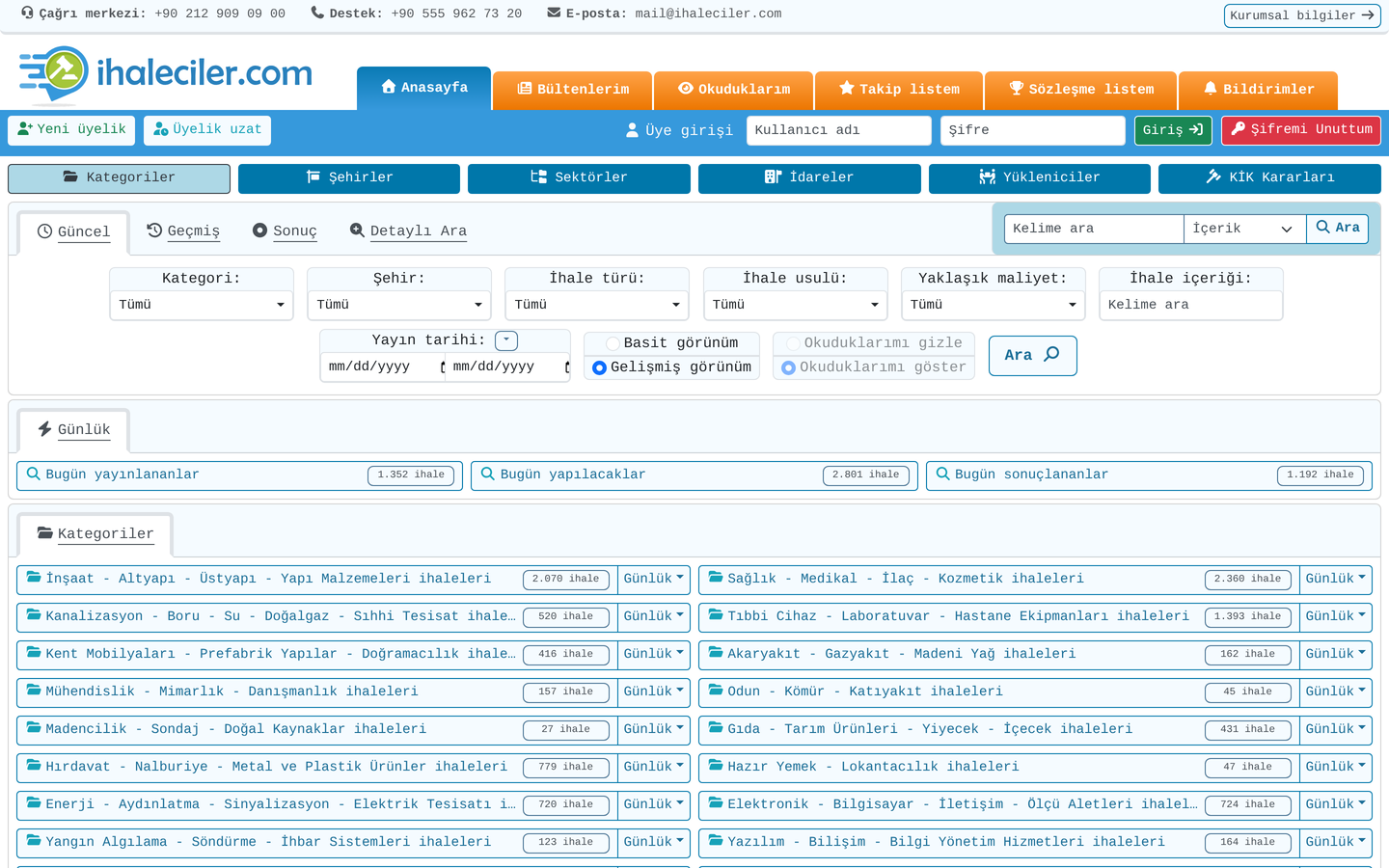Open the Bildirimler tab
This screenshot has height=868, width=1389.
[x=1259, y=90]
